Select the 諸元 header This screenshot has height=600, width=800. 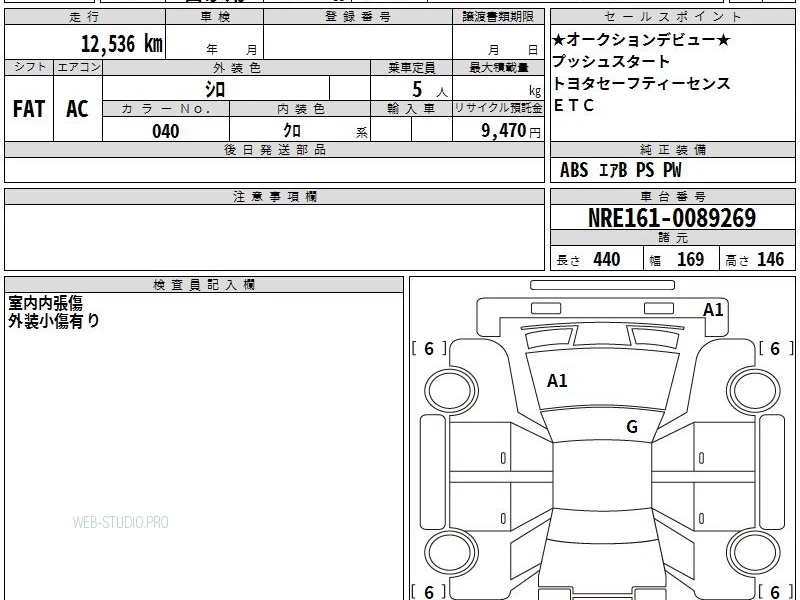(672, 238)
